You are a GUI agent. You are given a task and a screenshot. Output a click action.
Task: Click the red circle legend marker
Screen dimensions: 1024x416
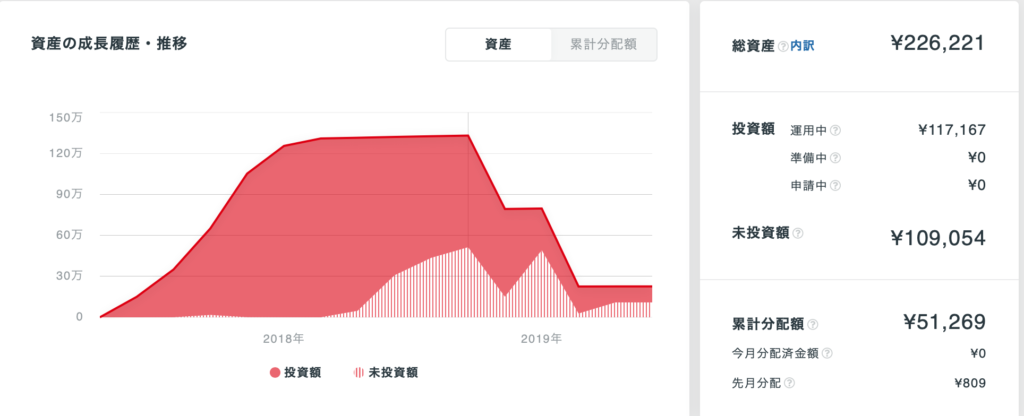[275, 373]
